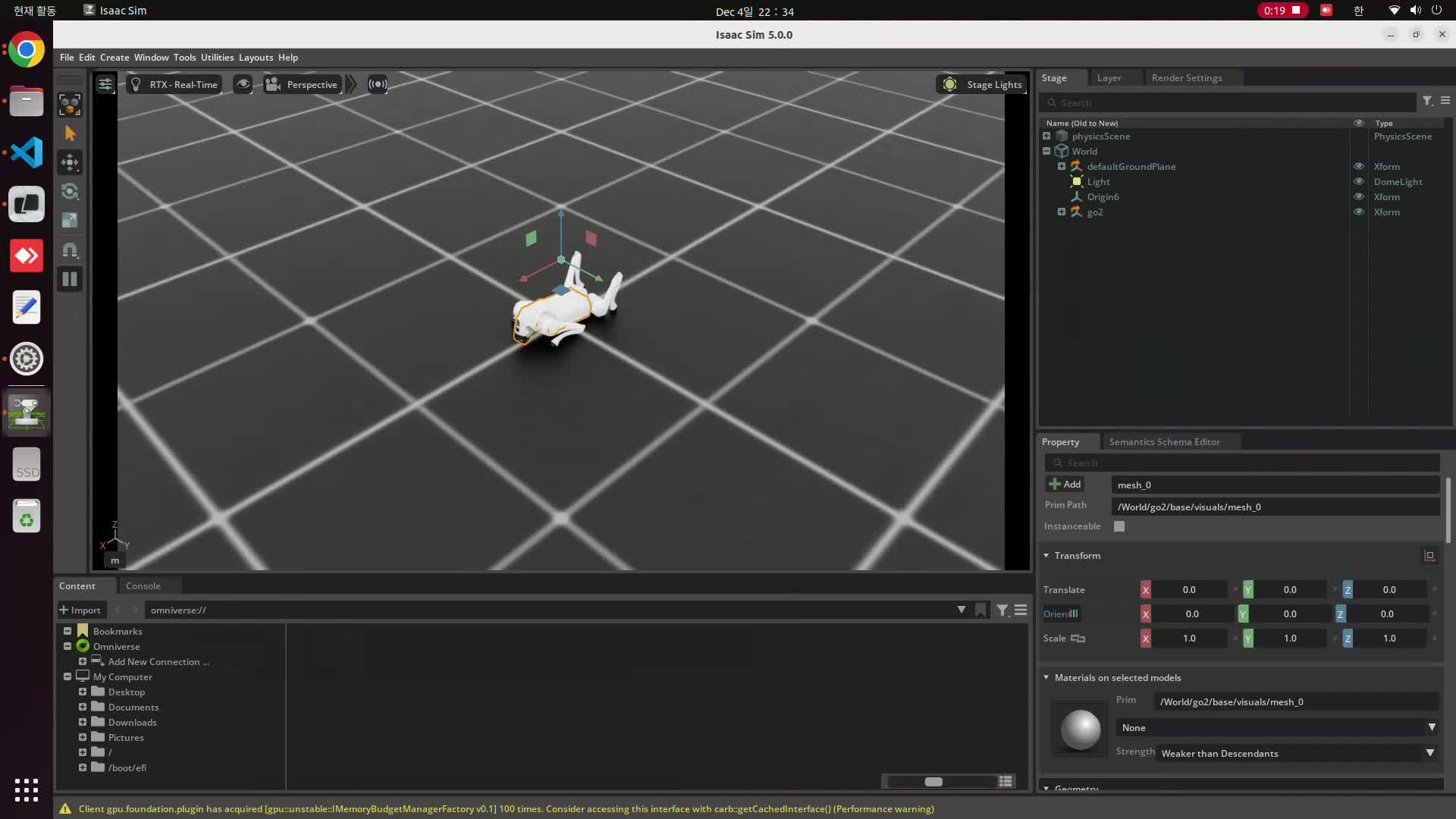Open the Trash from the dock
Screen dimensions: 1456x819
[x=27, y=516]
